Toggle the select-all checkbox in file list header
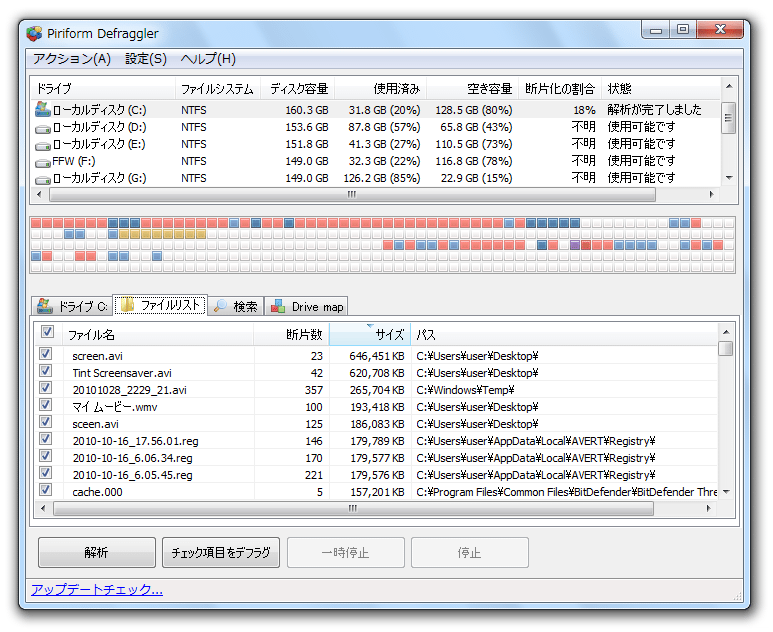This screenshot has height=632, width=773. tap(47, 332)
